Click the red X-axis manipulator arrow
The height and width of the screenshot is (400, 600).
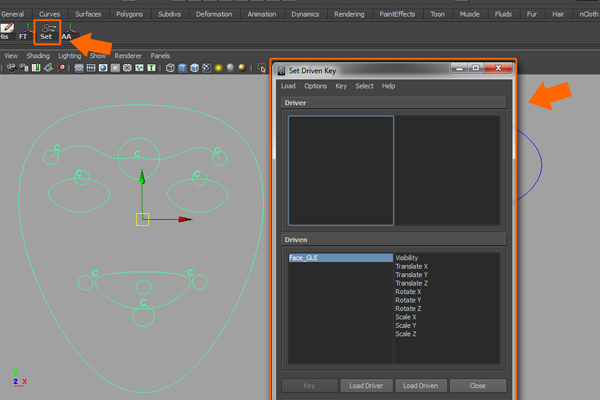[185, 219]
